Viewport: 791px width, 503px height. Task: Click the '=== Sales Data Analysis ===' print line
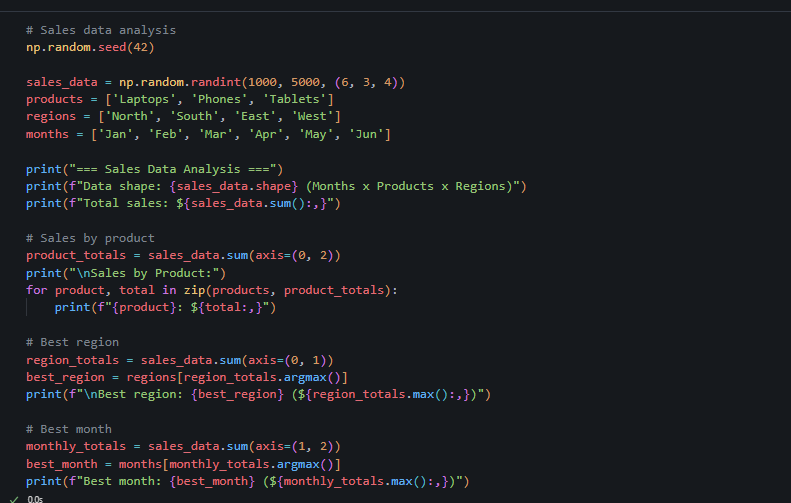click(x=154, y=169)
